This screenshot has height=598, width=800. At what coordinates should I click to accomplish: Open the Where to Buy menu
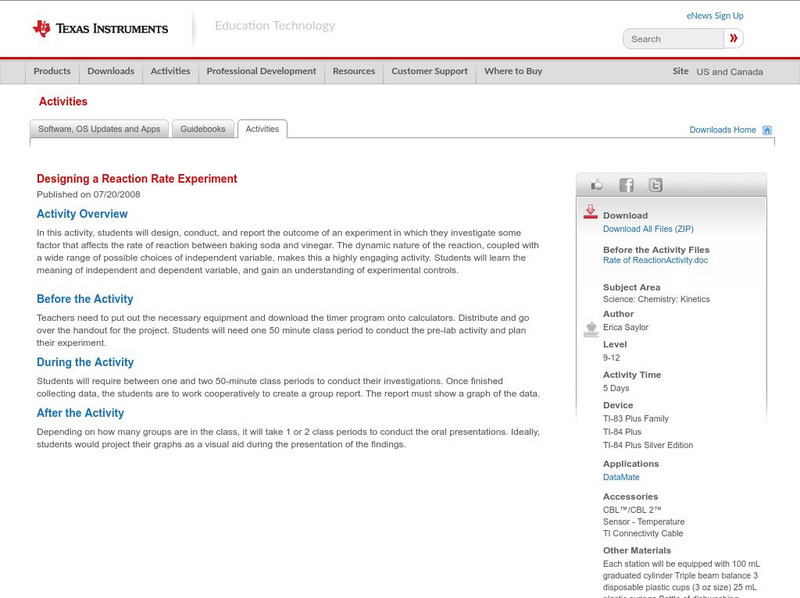click(513, 71)
